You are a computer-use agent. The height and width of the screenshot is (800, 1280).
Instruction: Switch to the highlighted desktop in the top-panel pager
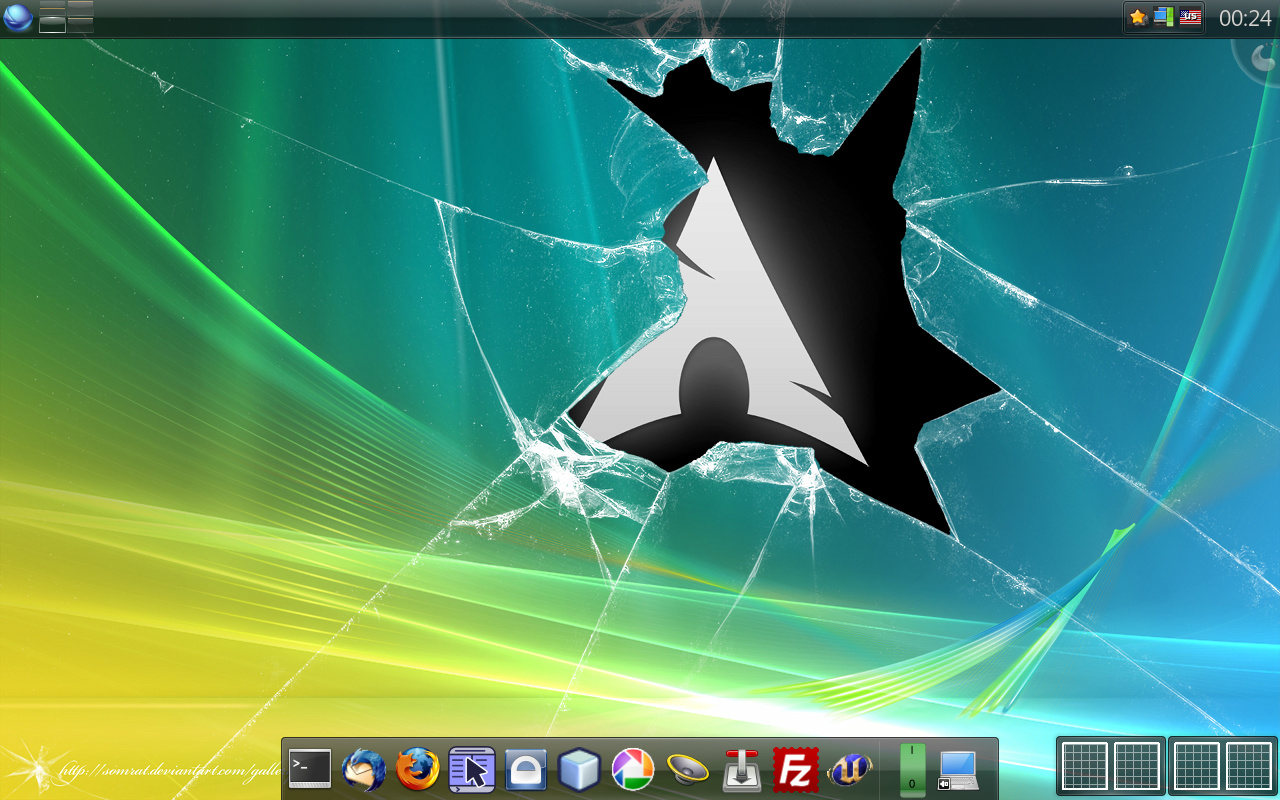click(52, 25)
